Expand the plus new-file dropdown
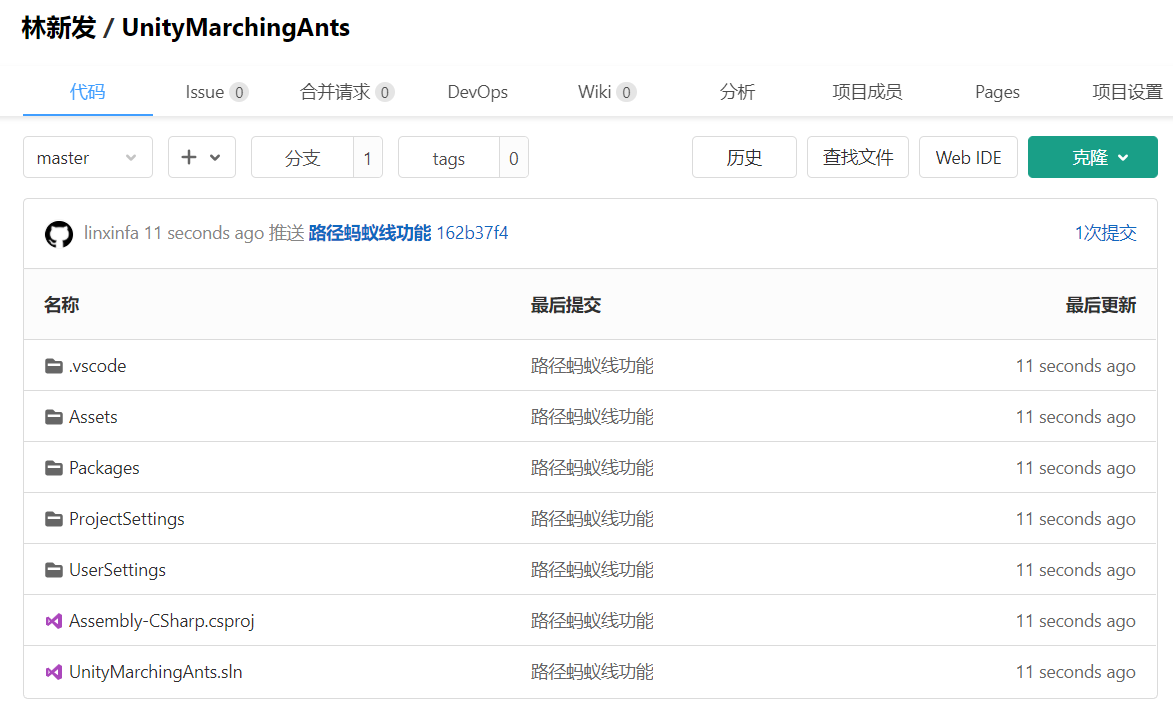The height and width of the screenshot is (716, 1173). [202, 157]
